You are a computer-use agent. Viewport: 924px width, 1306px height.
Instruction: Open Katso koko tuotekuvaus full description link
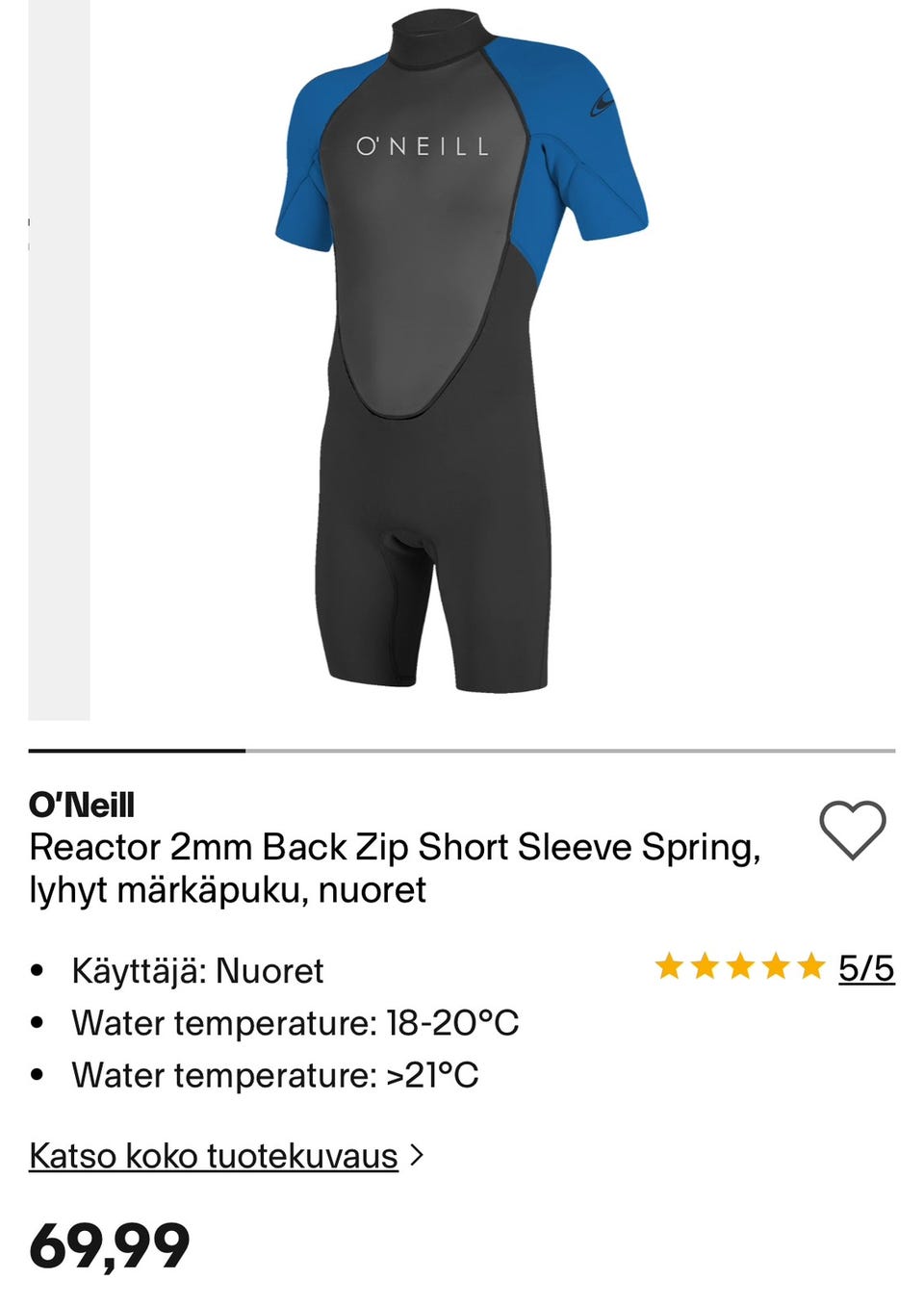point(214,1155)
